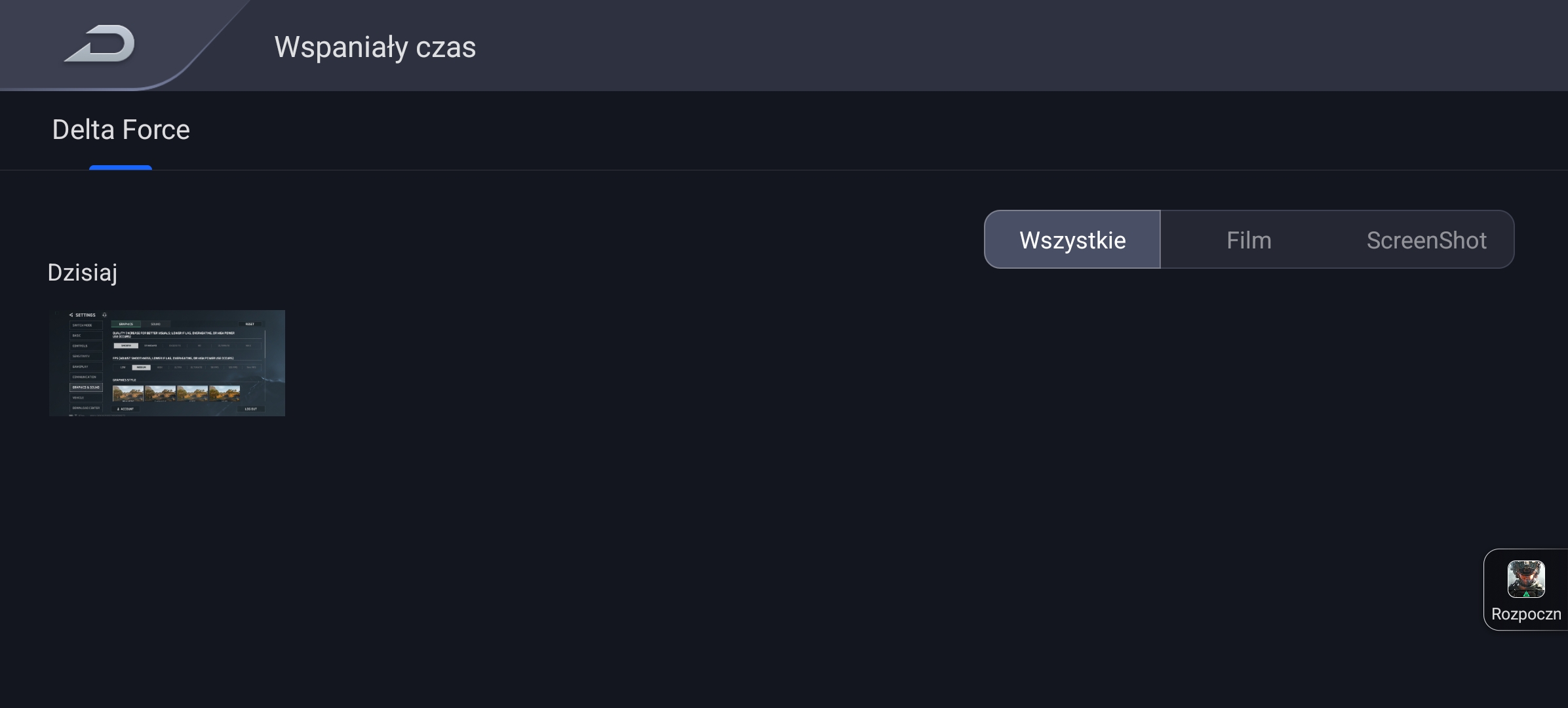This screenshot has height=708, width=1568.
Task: Open the Delta Force settings screenshot thumbnail
Action: pyautogui.click(x=167, y=363)
